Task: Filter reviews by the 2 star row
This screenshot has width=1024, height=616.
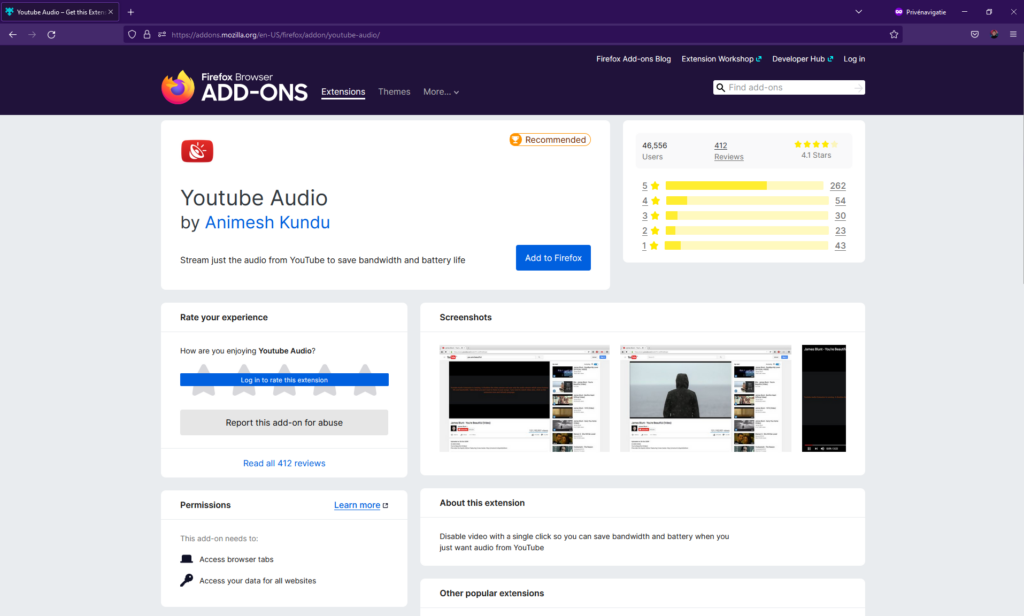Action: [744, 231]
